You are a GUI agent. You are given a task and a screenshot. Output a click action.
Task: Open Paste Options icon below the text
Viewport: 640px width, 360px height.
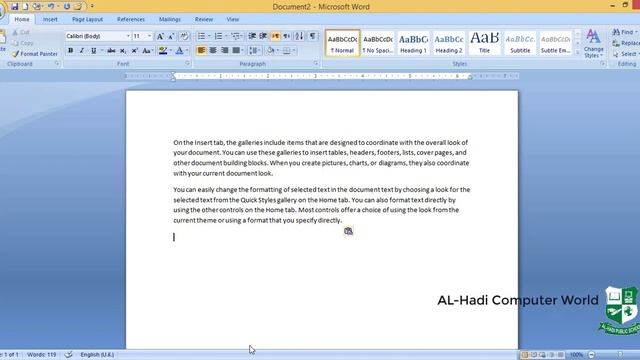click(348, 231)
